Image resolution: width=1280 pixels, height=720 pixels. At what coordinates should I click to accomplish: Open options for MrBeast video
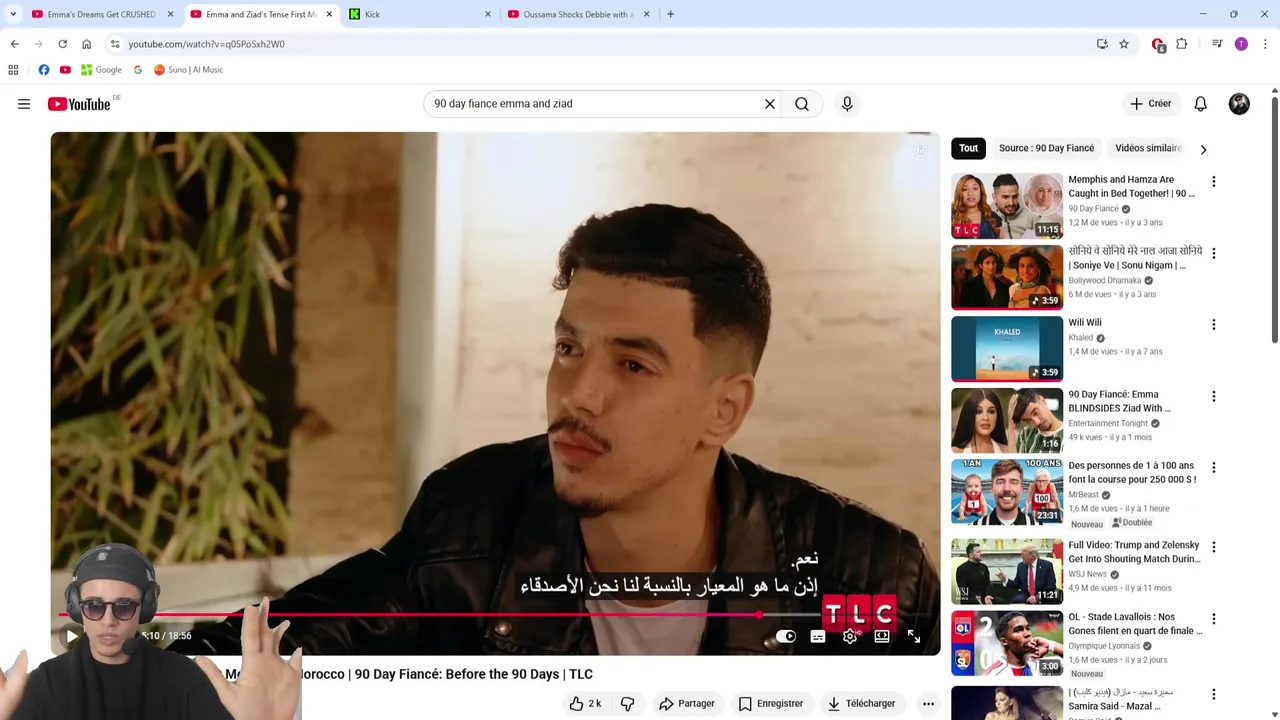(1214, 468)
